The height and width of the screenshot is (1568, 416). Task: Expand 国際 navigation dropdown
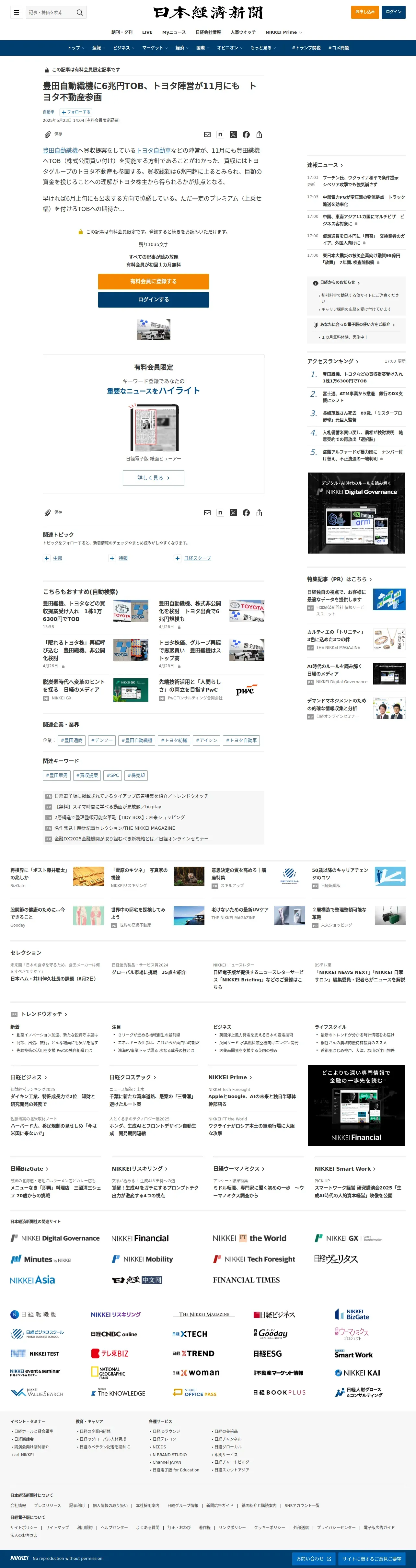[x=202, y=47]
